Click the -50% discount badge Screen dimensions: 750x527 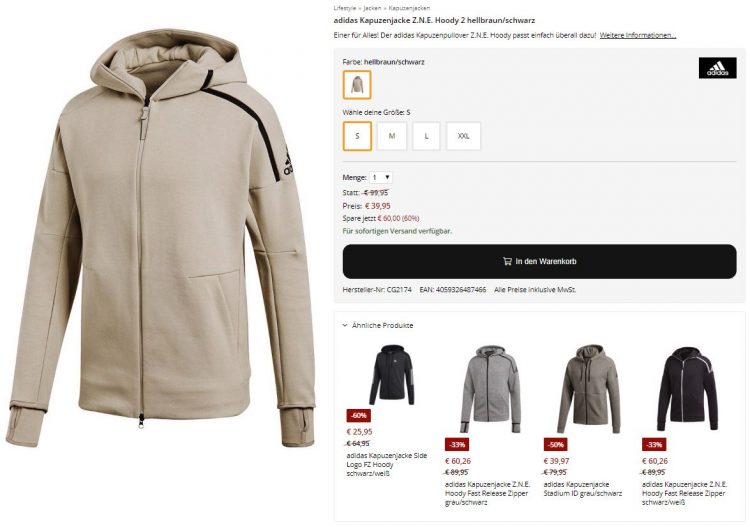555,445
